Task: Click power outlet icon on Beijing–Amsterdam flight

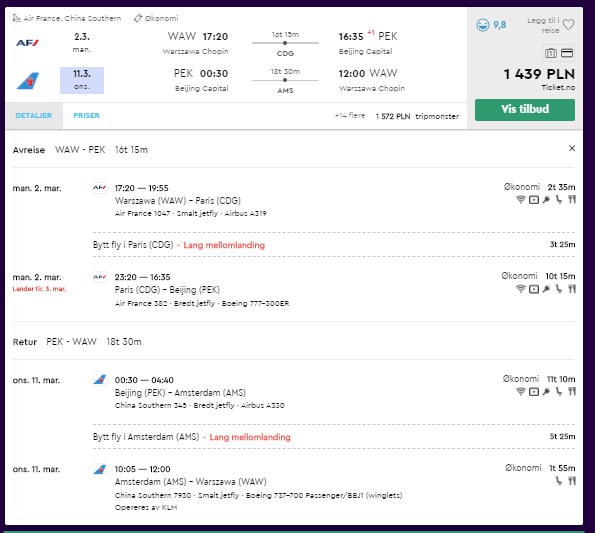Action: (546, 391)
